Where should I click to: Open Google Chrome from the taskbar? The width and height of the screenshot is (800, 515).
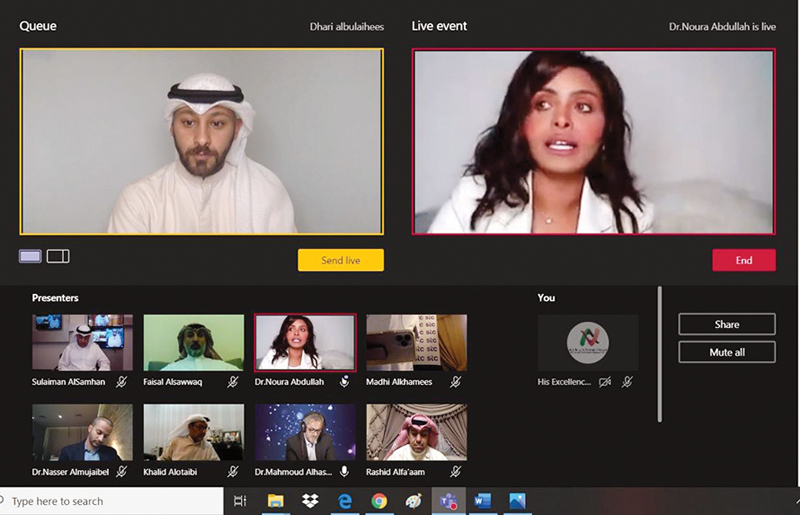pyautogui.click(x=379, y=501)
